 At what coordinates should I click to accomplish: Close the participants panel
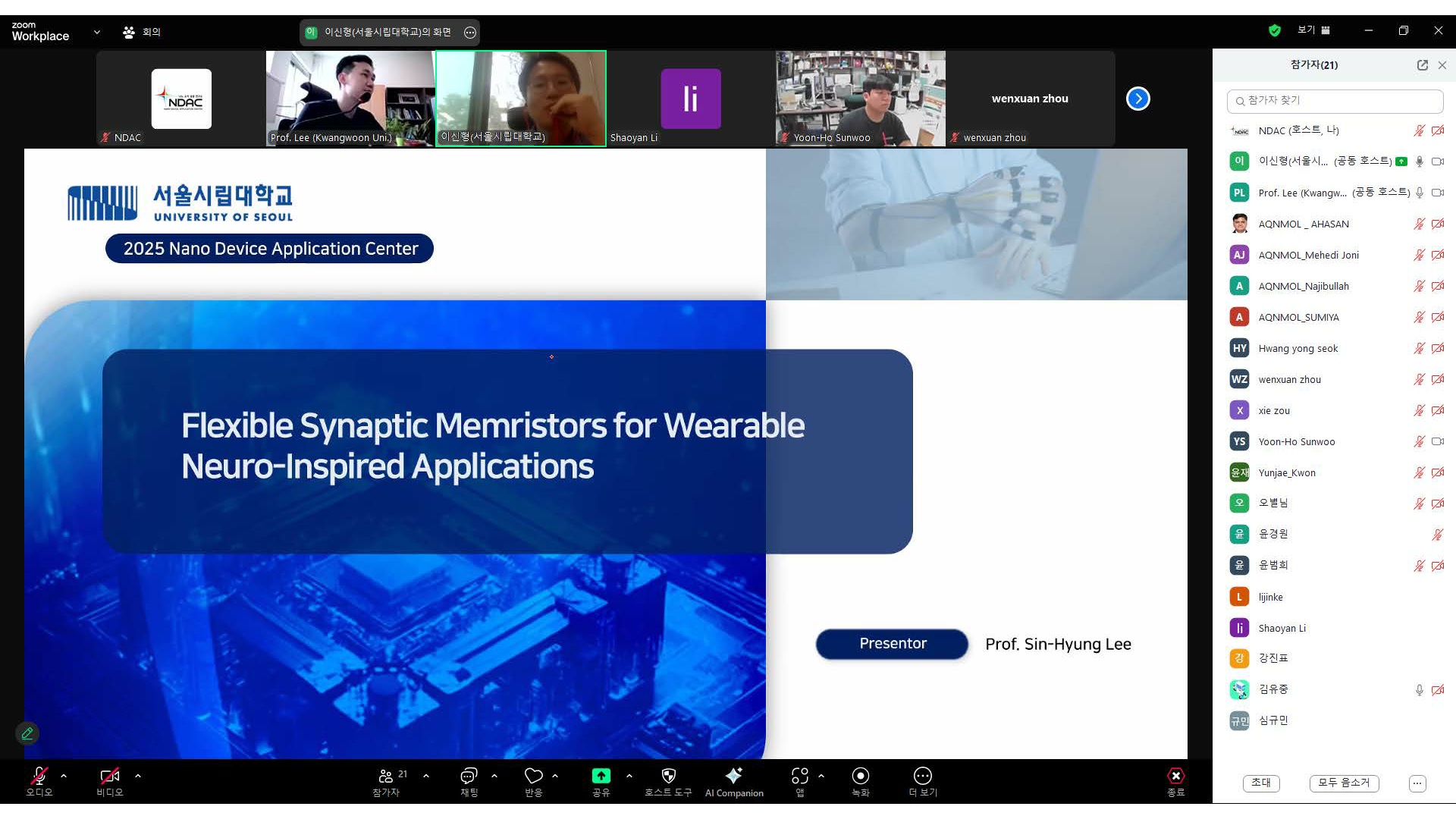(x=1442, y=65)
